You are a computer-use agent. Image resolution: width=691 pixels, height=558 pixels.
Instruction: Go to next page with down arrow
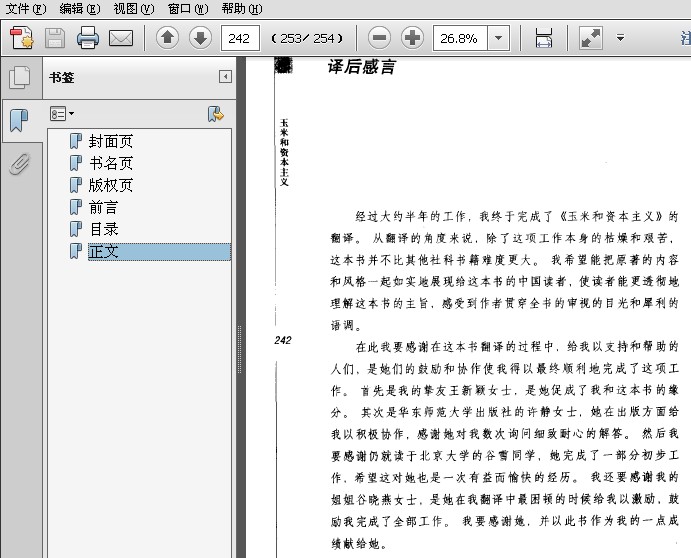coord(200,39)
